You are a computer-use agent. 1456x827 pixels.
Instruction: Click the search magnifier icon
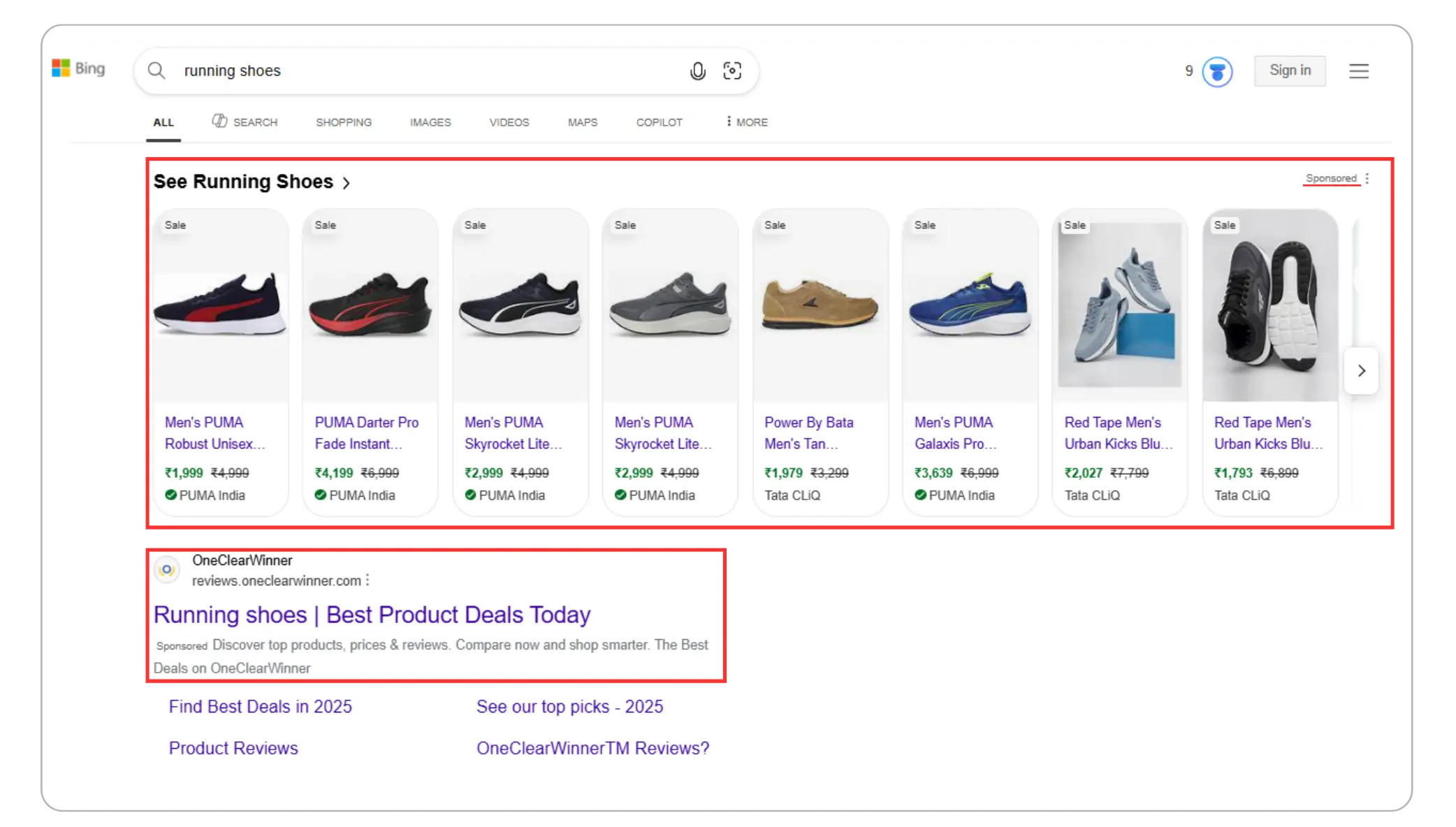pyautogui.click(x=156, y=71)
